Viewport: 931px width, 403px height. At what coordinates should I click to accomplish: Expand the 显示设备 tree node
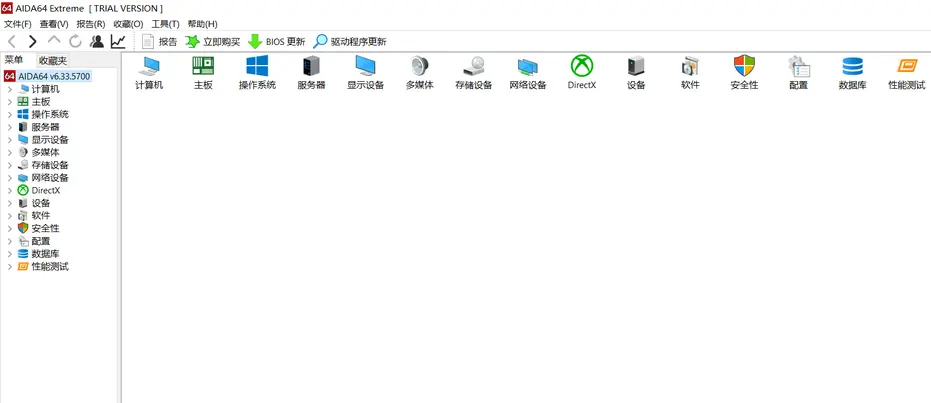(10, 140)
